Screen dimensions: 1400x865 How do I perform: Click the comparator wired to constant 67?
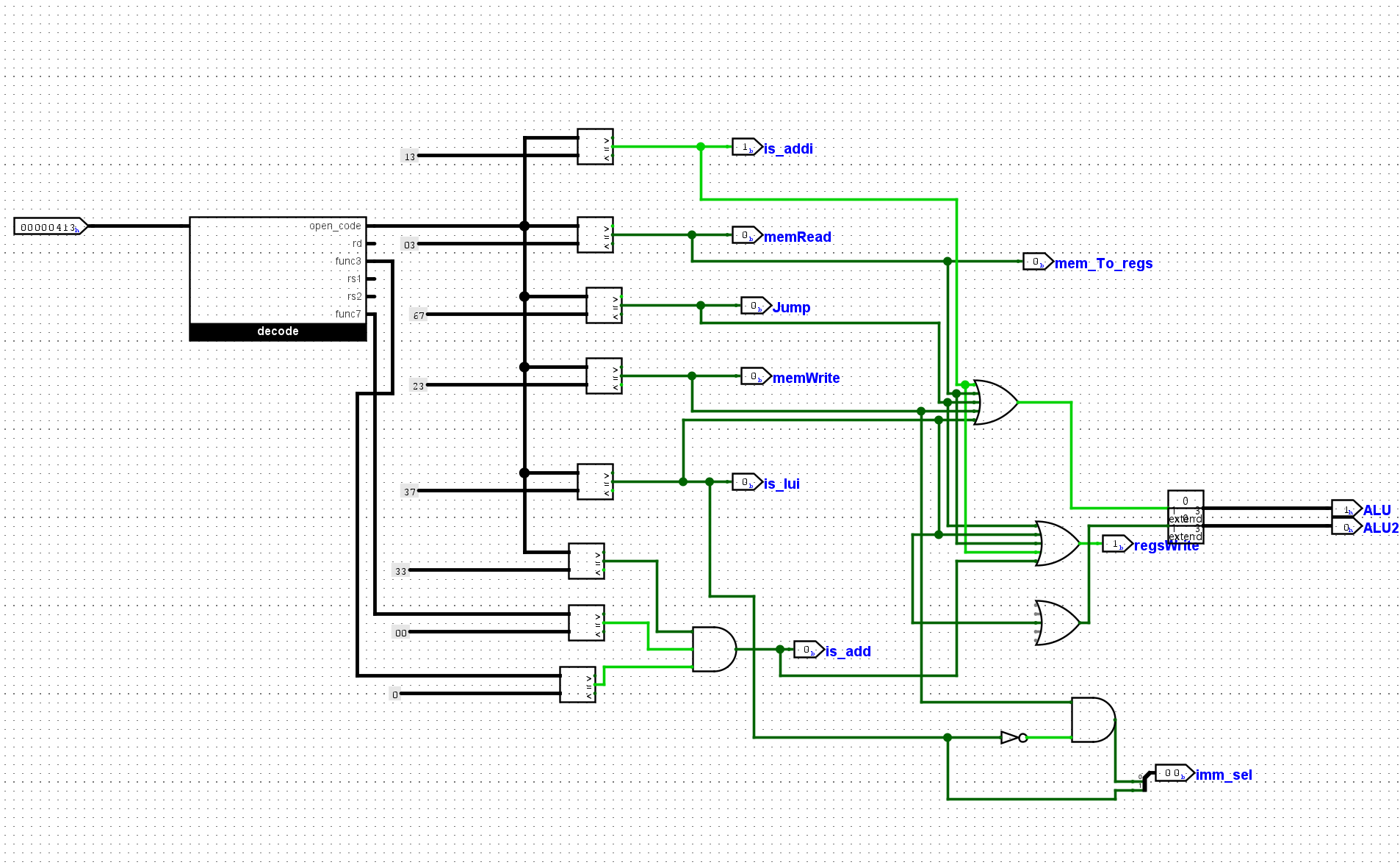tap(604, 305)
